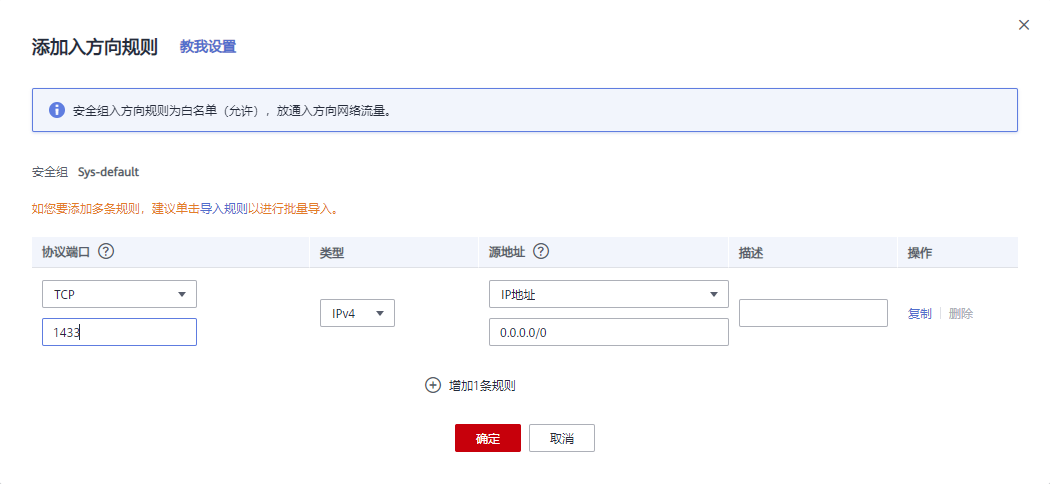
Task: Show help for 协议端口 column
Action: pyautogui.click(x=106, y=252)
